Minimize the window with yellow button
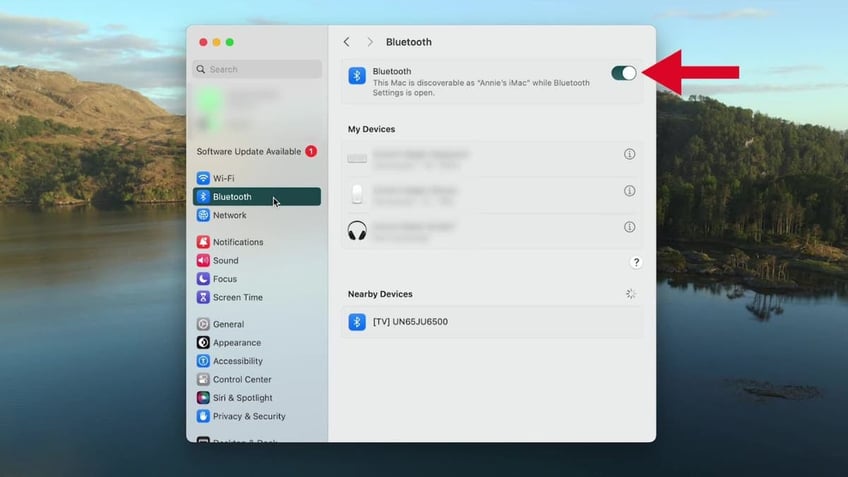848x477 pixels. tap(216, 42)
